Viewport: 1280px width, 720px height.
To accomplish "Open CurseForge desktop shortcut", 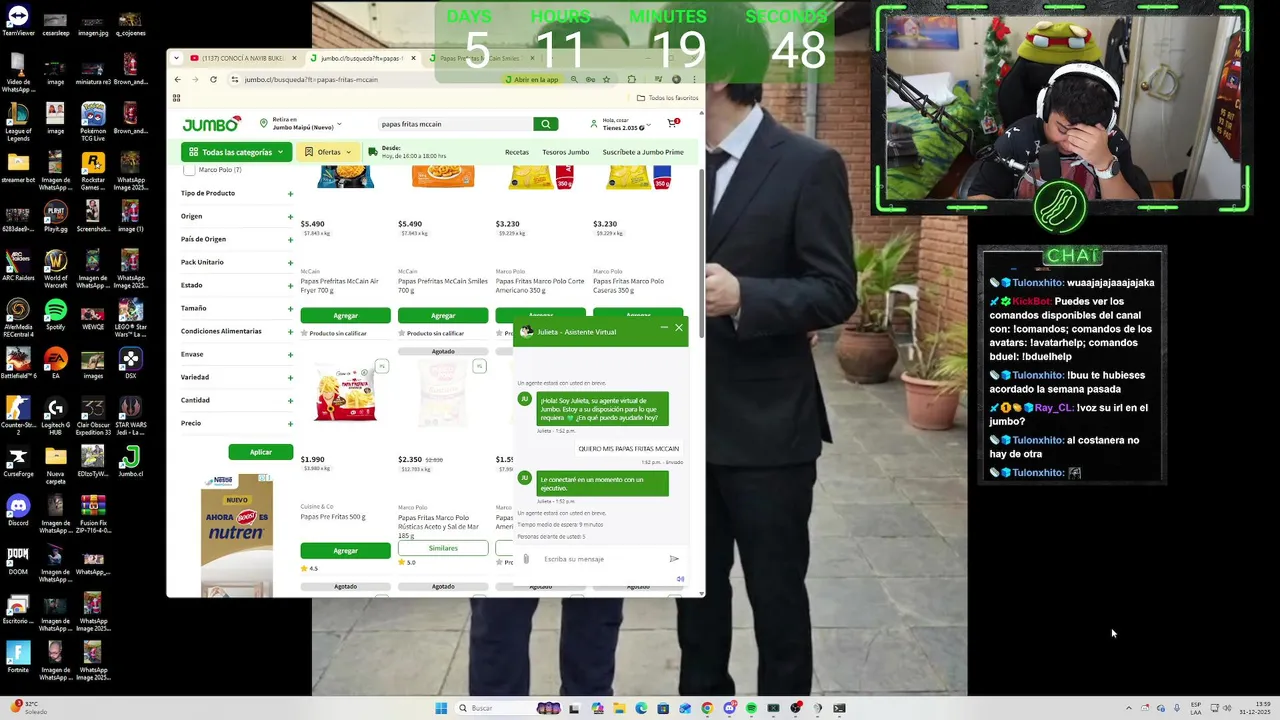I will pos(18,459).
